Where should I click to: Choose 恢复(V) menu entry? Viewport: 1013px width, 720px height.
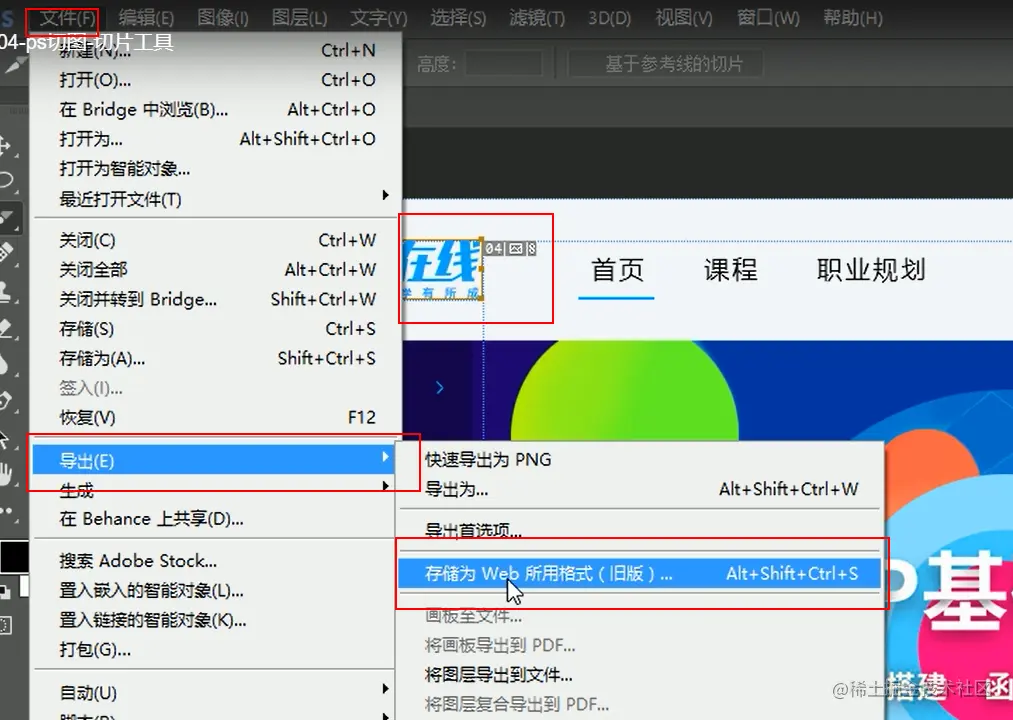coord(214,418)
